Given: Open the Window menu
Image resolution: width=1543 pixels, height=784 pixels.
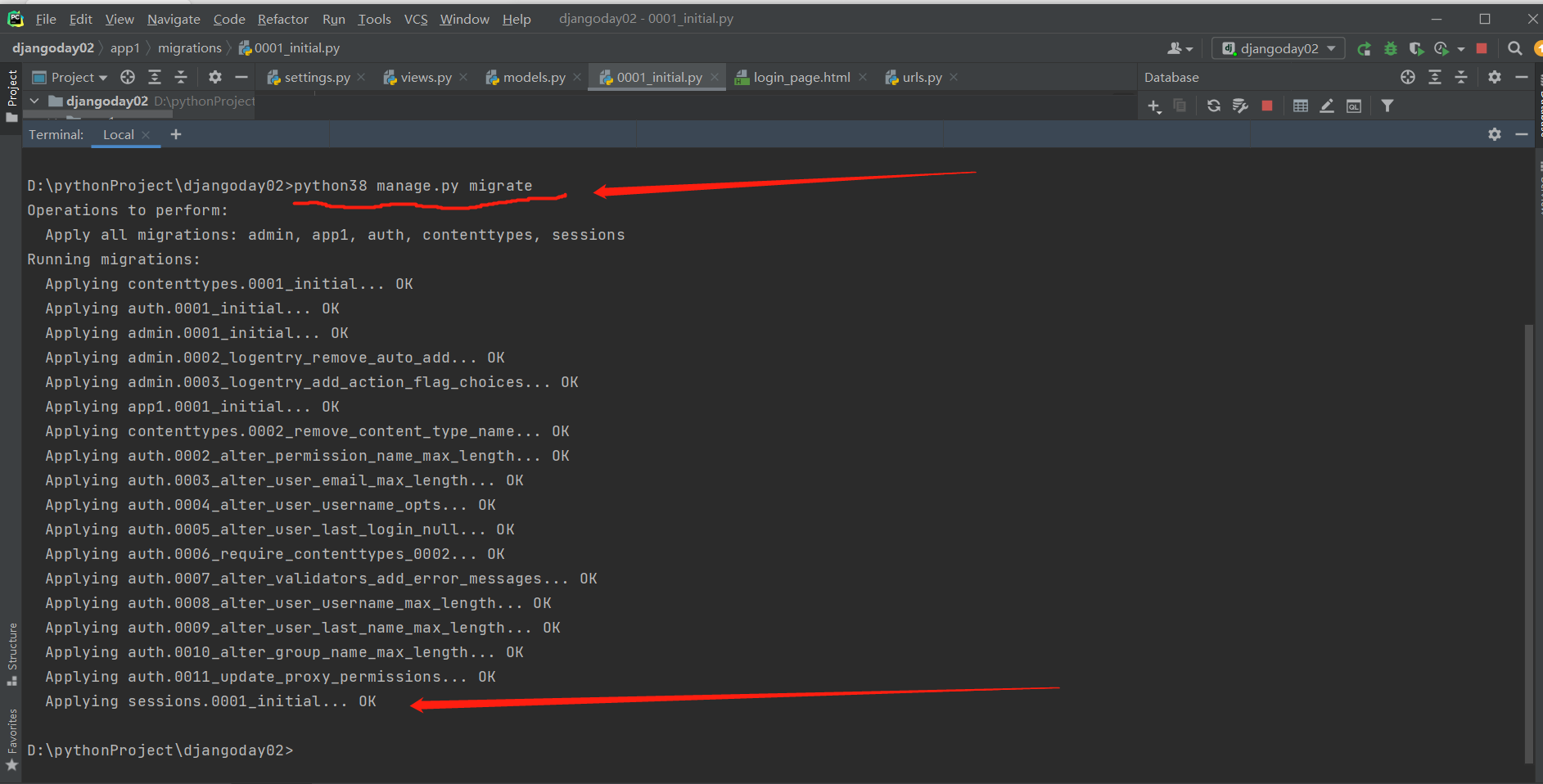Looking at the screenshot, I should click(x=464, y=19).
